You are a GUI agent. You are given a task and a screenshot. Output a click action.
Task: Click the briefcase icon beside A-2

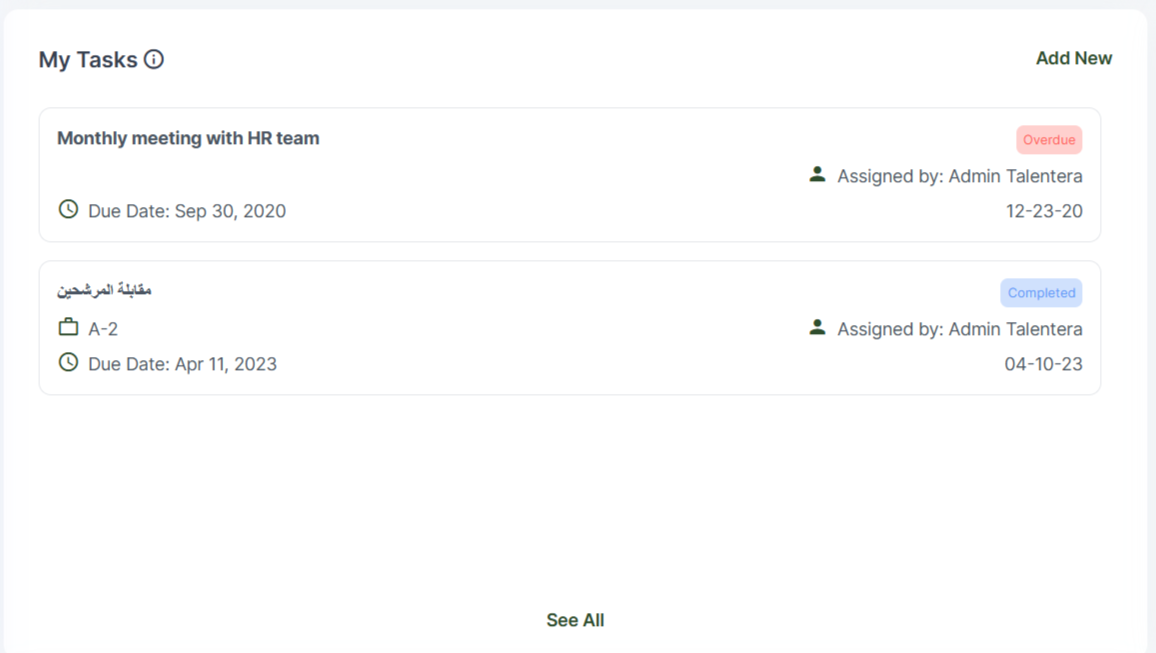pyautogui.click(x=68, y=327)
